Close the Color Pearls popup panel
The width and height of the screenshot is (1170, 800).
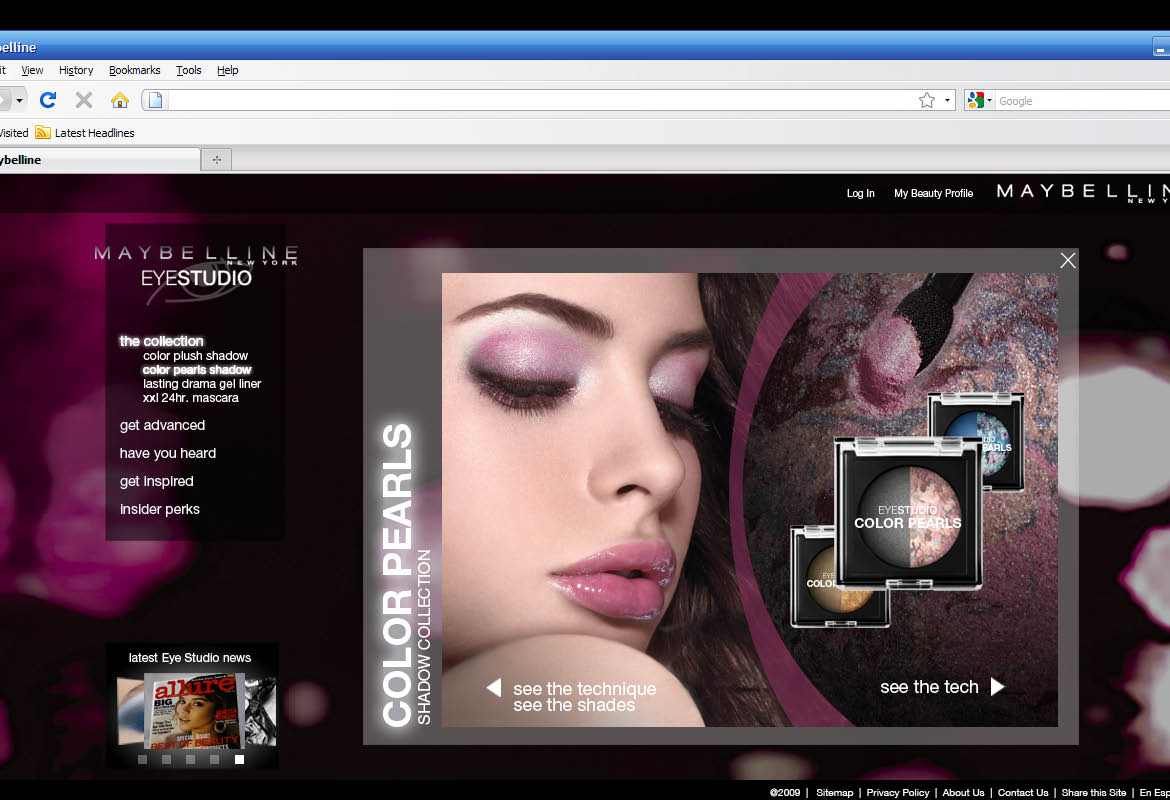[x=1068, y=260]
